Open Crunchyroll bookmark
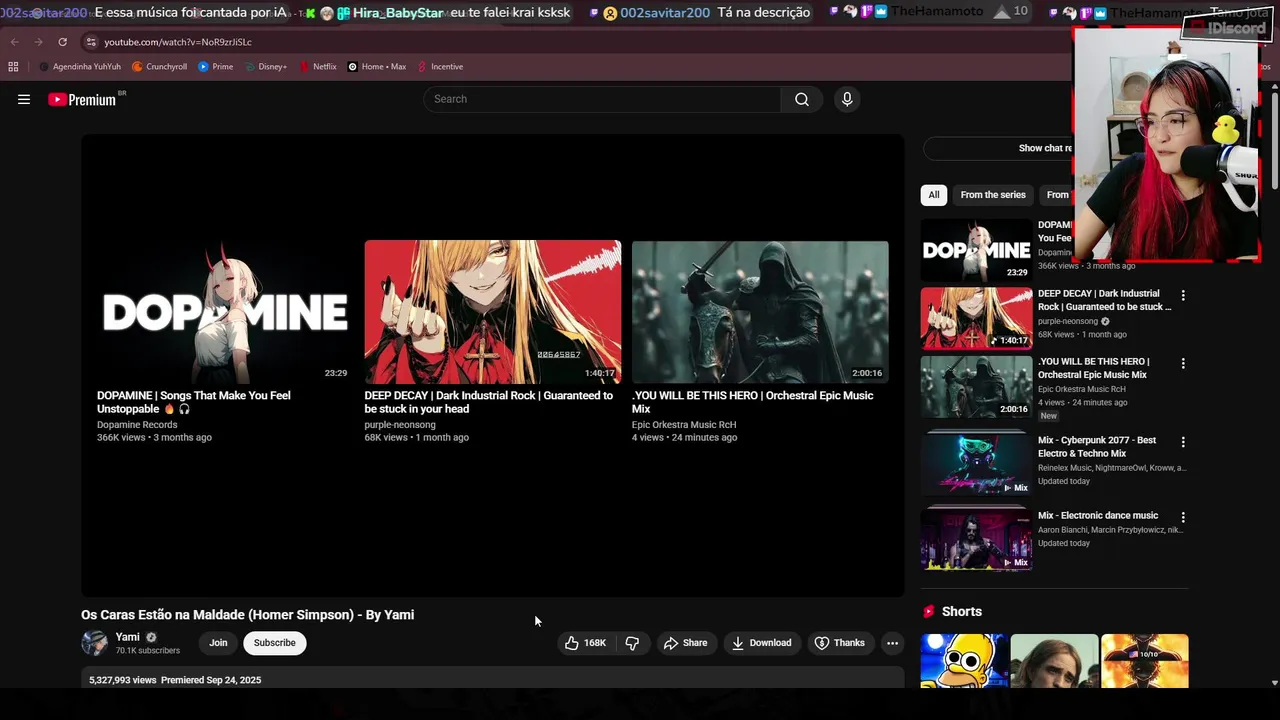1280x720 pixels. tap(160, 67)
